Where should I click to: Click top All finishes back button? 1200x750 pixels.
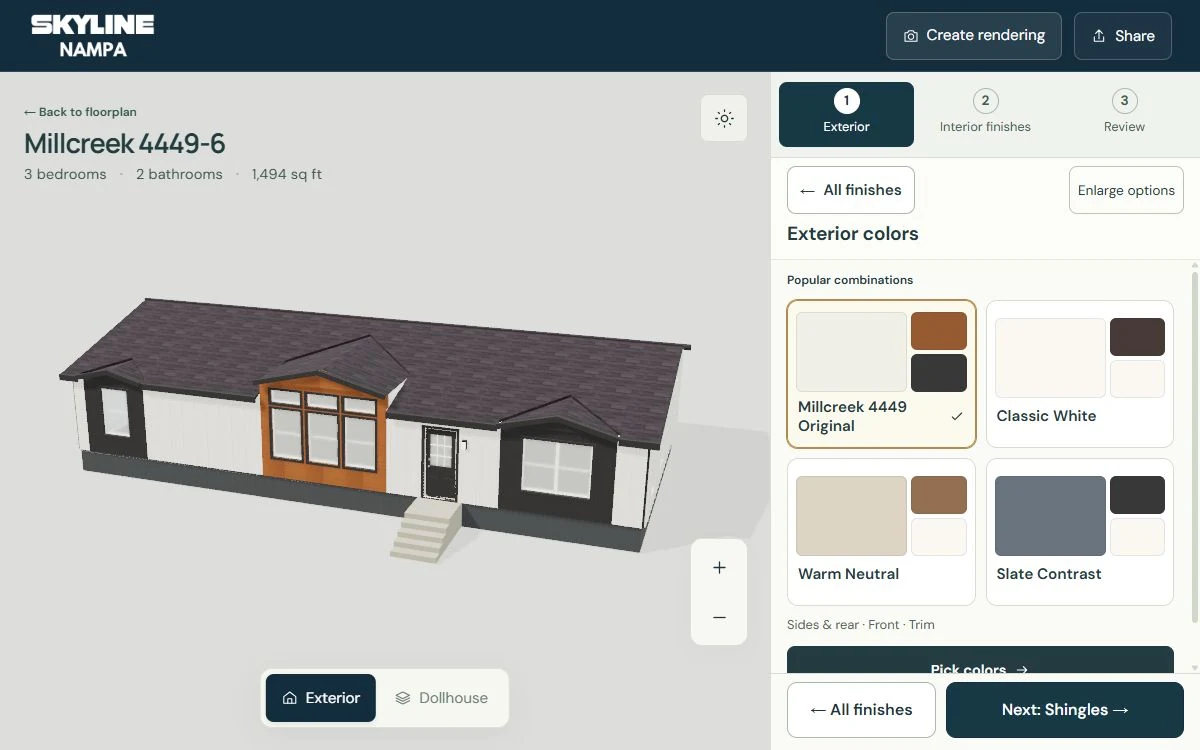pos(851,190)
